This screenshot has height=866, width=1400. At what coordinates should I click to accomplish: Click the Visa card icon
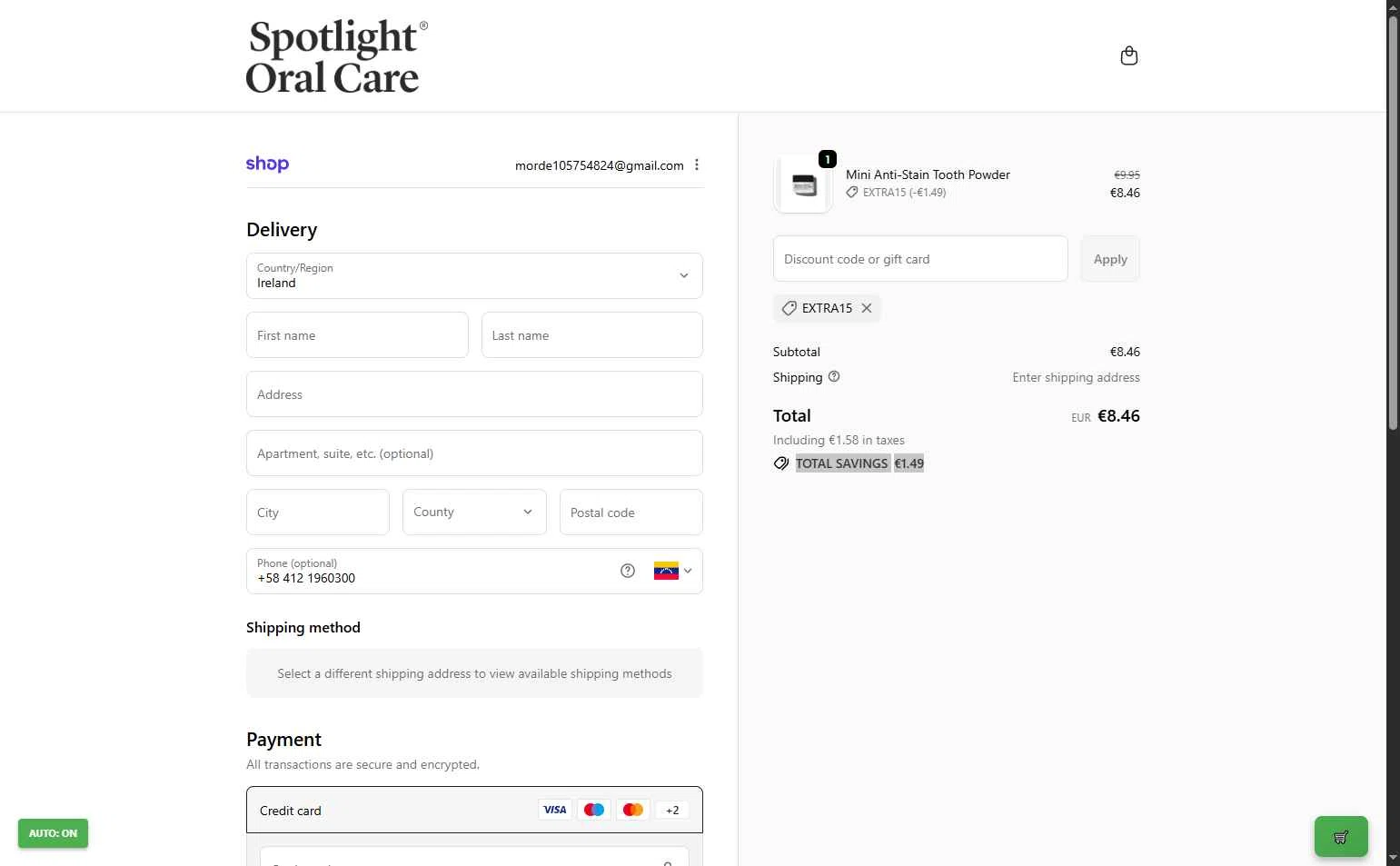pos(555,810)
